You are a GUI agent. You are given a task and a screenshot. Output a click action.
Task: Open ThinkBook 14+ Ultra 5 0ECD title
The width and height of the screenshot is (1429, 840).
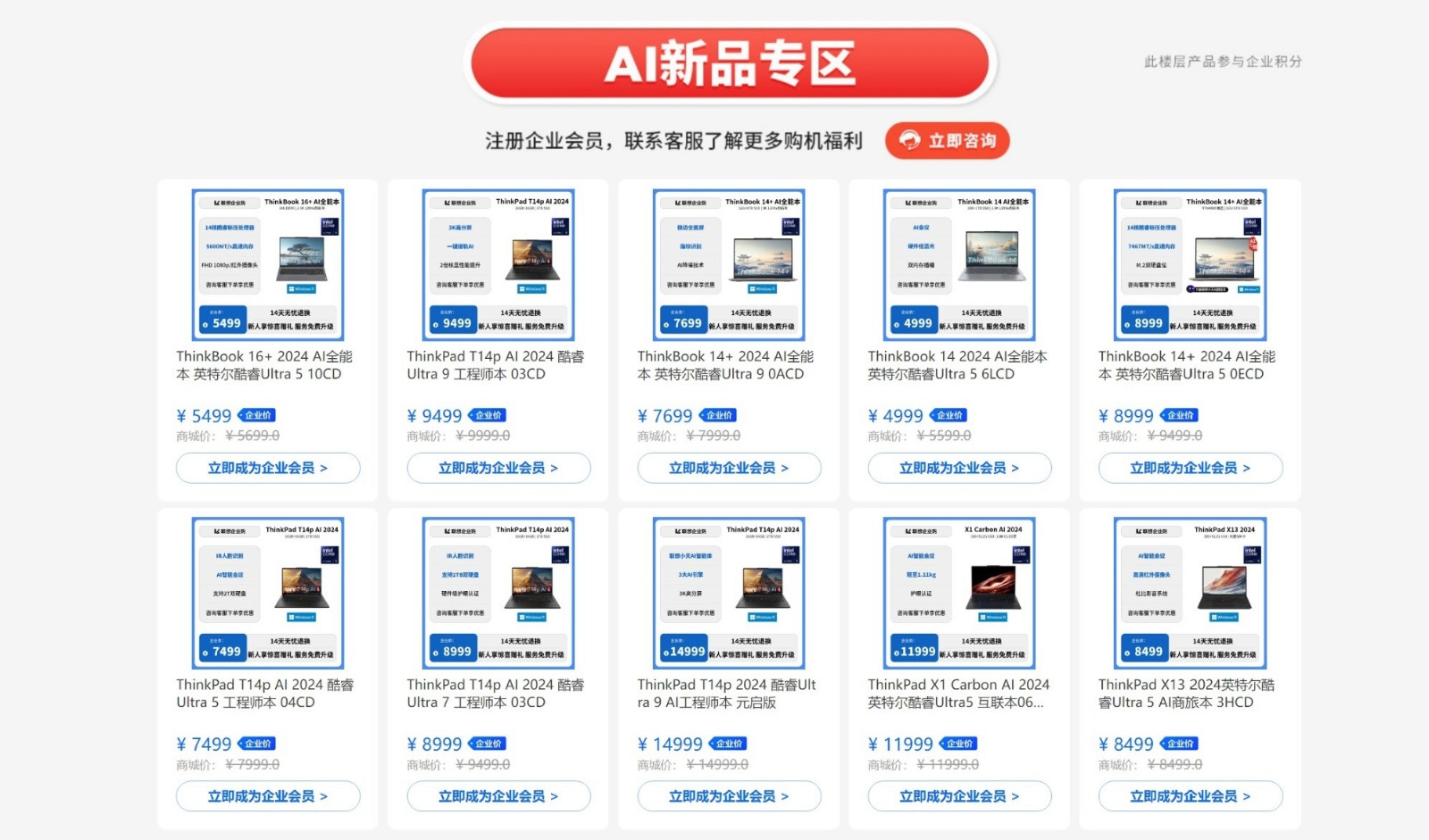pos(1187,365)
